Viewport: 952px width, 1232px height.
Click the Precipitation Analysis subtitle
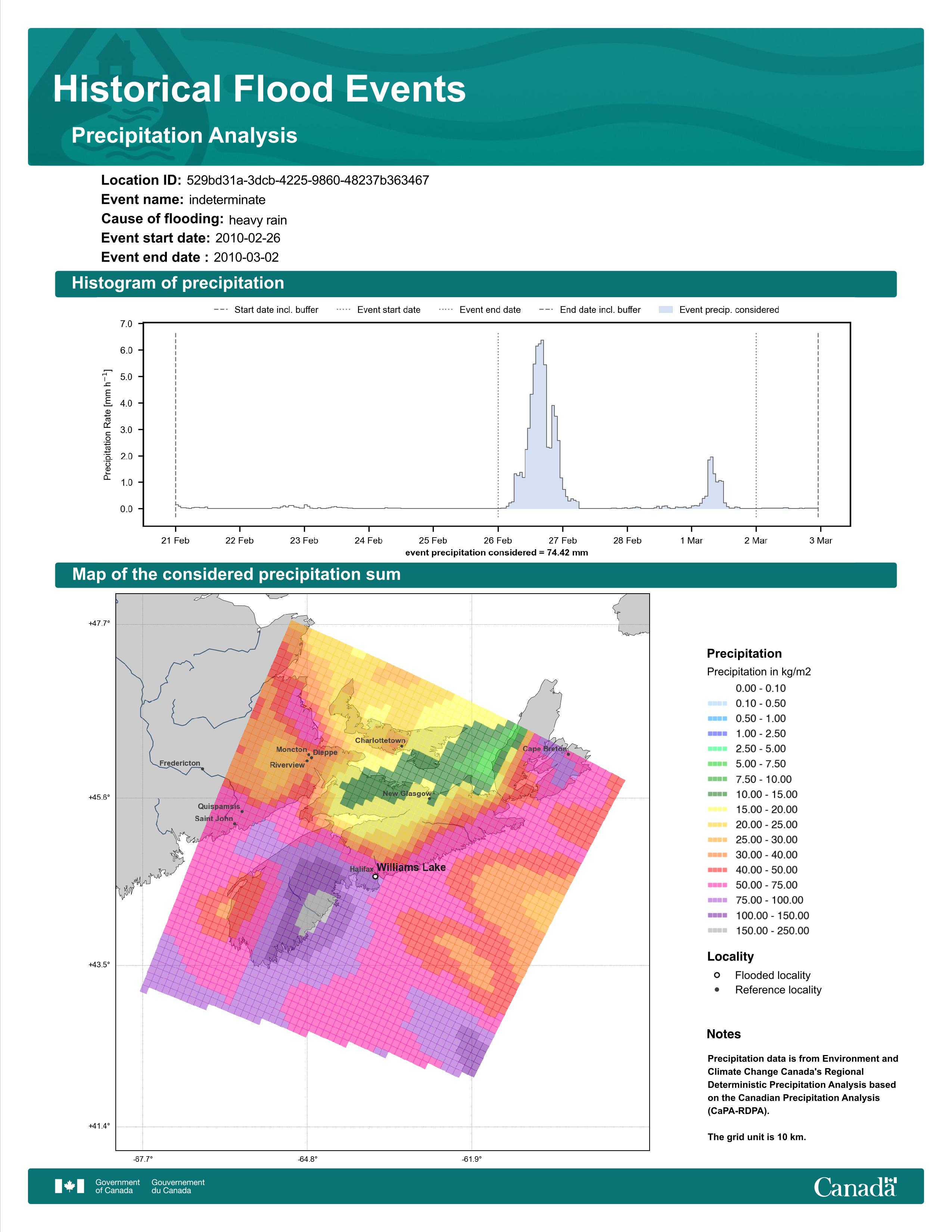coord(184,136)
